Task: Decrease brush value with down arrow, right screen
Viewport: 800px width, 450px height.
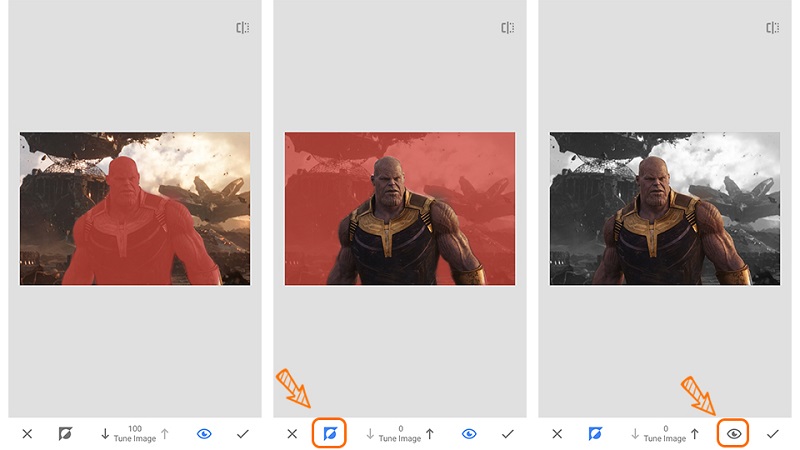Action: (x=635, y=434)
